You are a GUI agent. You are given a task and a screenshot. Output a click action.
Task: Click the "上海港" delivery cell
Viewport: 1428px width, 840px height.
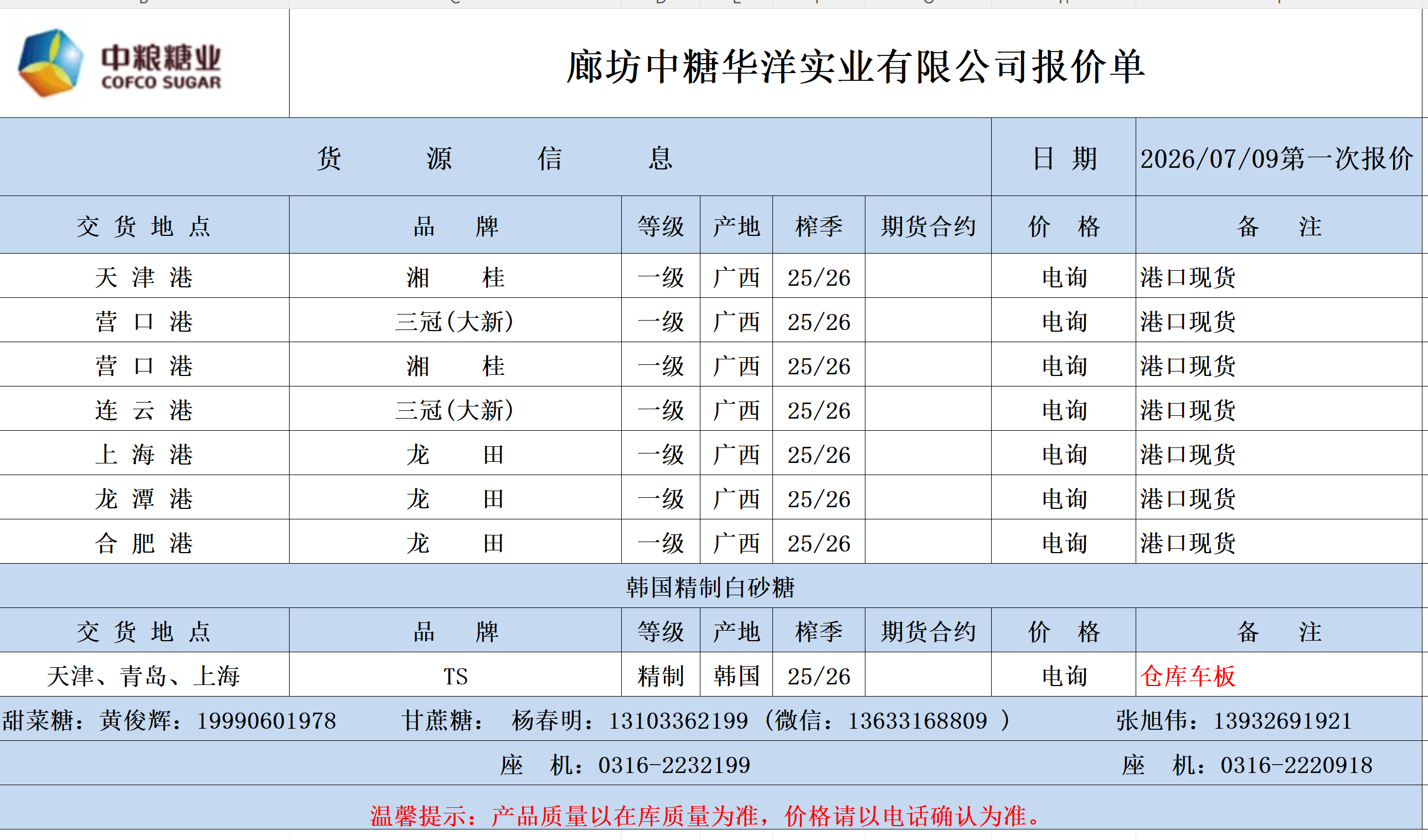[144, 454]
